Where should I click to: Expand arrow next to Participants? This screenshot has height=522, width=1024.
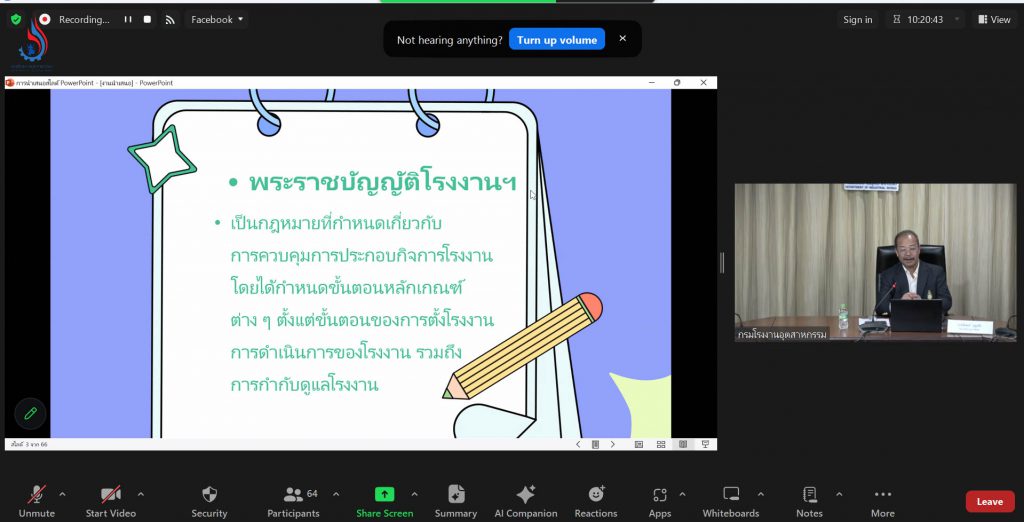(x=336, y=495)
